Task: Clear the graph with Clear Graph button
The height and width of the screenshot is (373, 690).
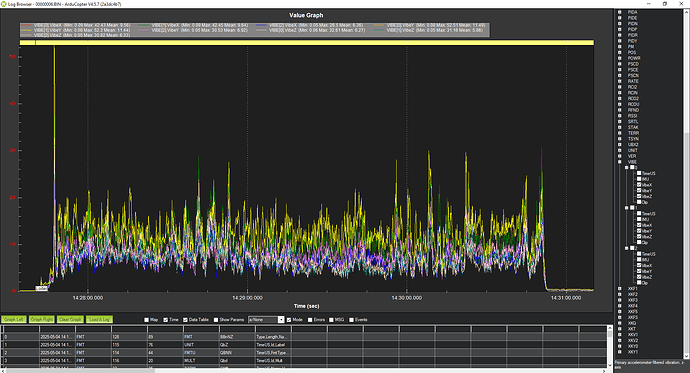Action: pos(70,319)
